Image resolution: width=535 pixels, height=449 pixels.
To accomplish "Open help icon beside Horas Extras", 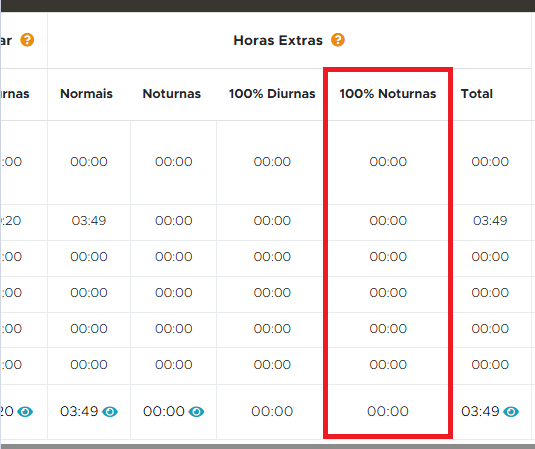I will click(x=338, y=40).
